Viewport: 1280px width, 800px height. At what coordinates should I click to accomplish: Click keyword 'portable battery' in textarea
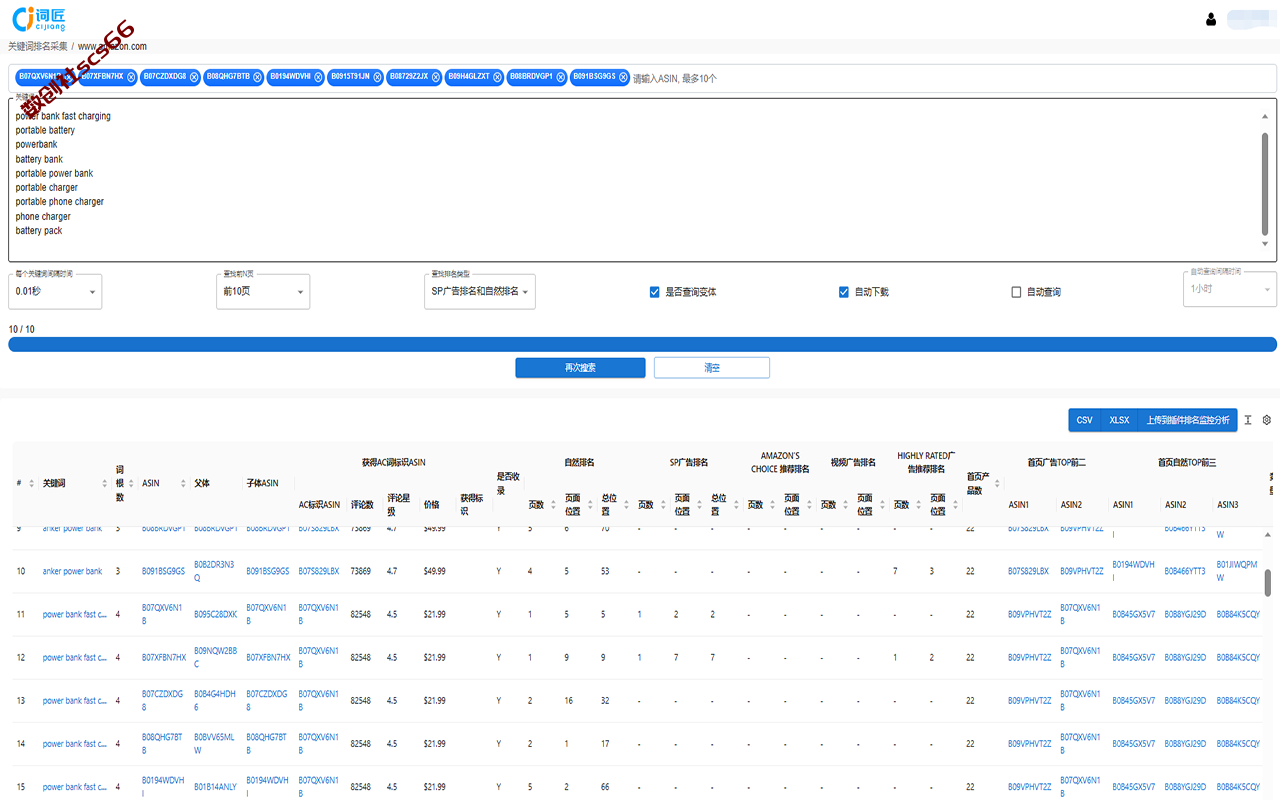45,130
